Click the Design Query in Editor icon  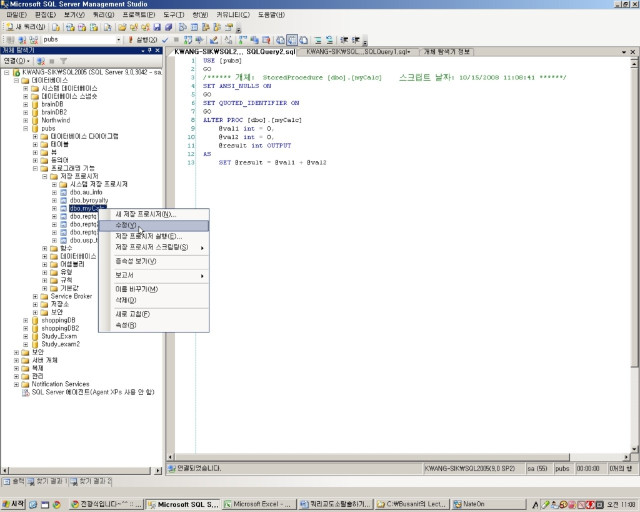(x=213, y=40)
